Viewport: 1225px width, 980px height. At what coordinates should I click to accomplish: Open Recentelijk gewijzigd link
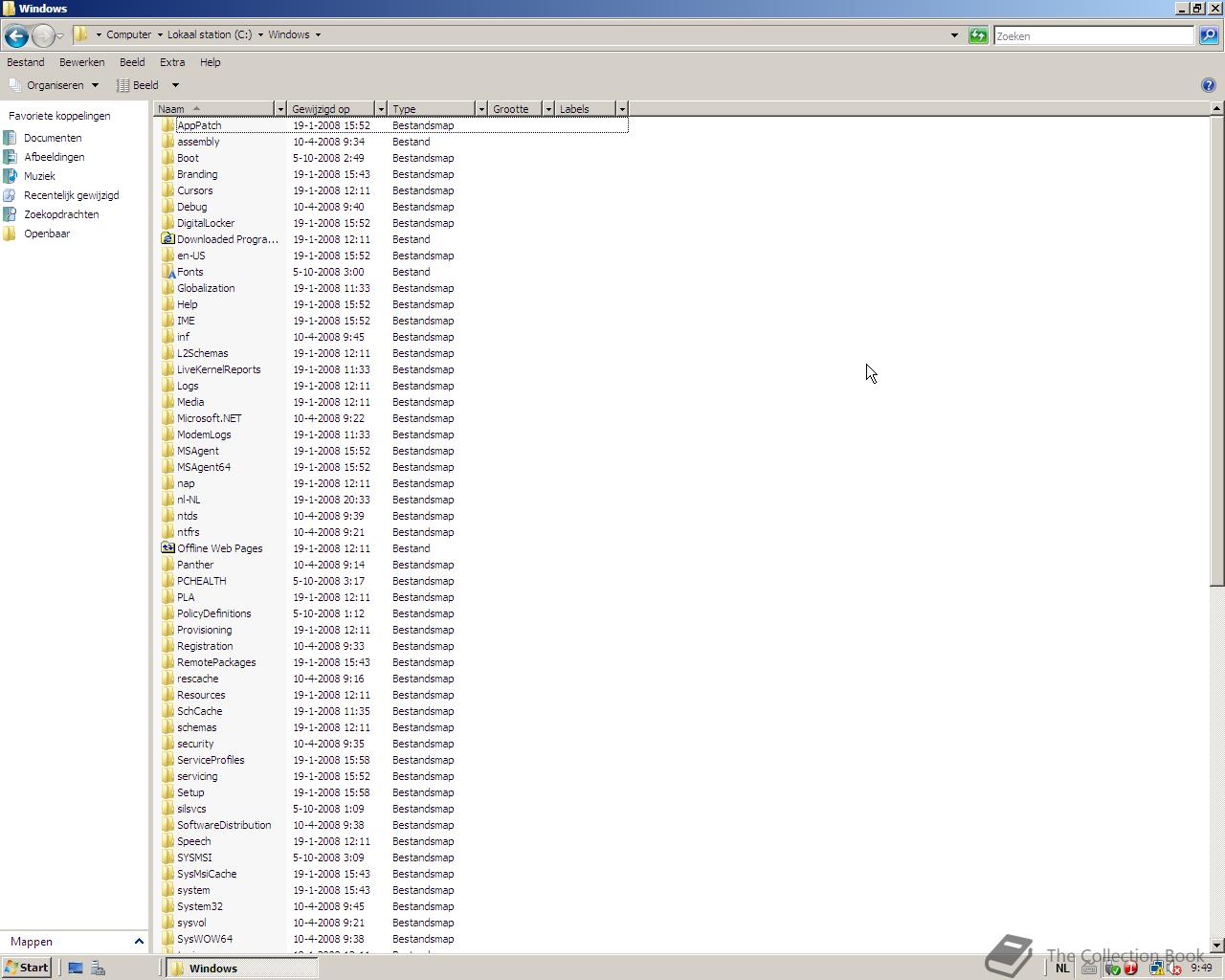[71, 195]
